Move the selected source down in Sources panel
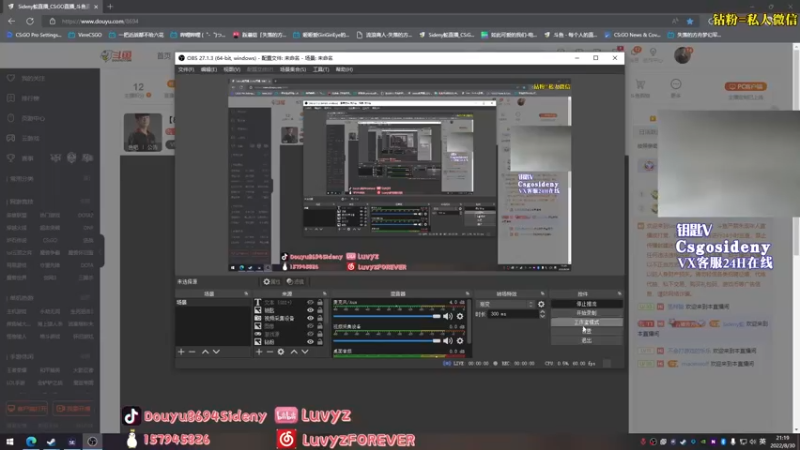This screenshot has height=450, width=800. point(305,352)
